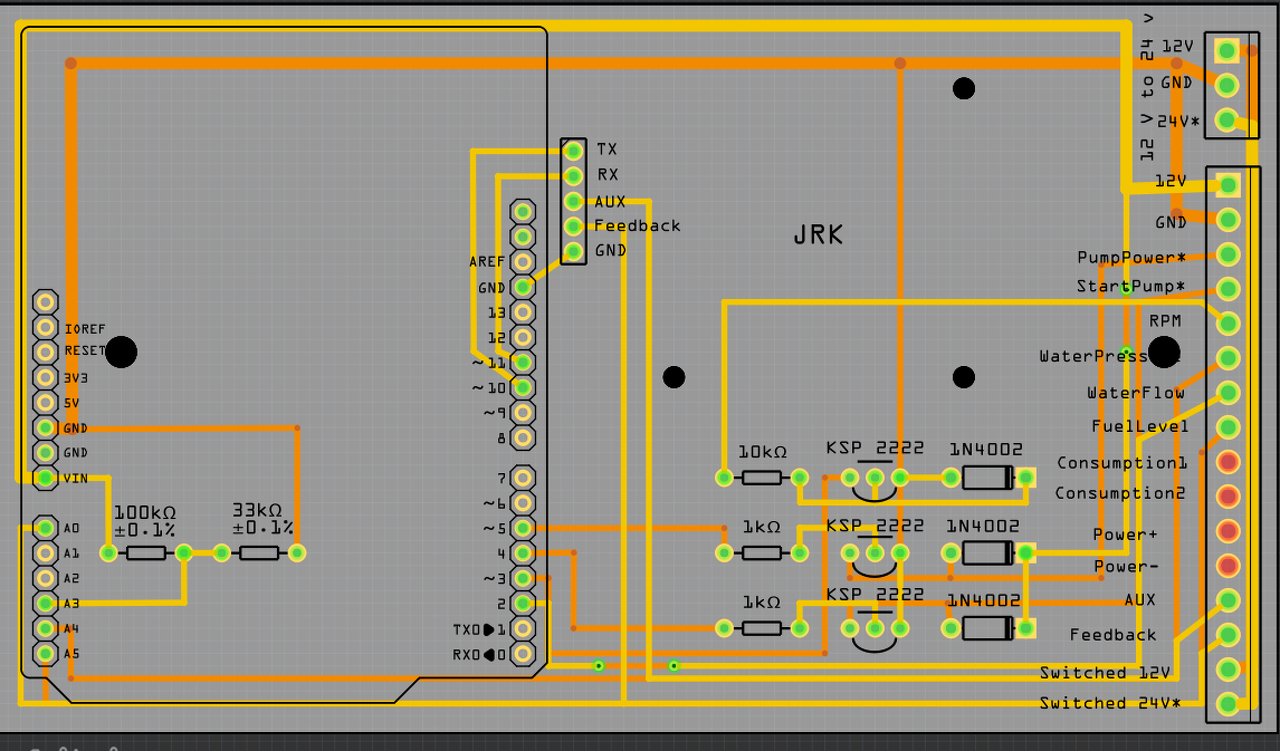Image resolution: width=1280 pixels, height=751 pixels.
Task: Click the JRK label on the board
Action: (818, 235)
